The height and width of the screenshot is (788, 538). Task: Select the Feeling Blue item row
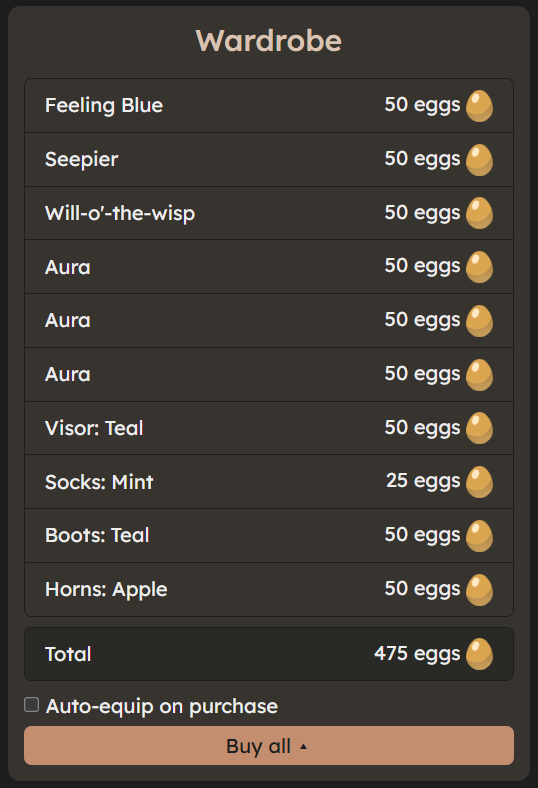tap(269, 106)
